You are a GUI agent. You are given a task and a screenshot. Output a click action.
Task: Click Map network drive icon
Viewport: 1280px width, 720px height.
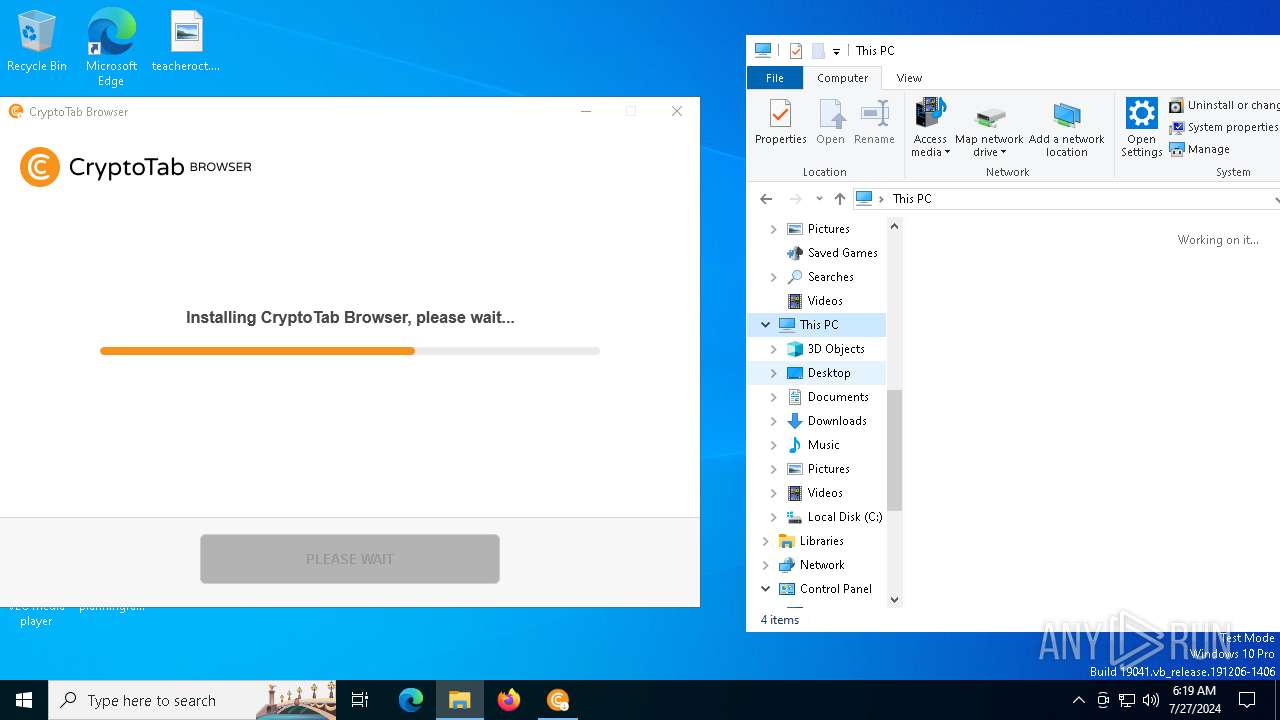coord(989,129)
